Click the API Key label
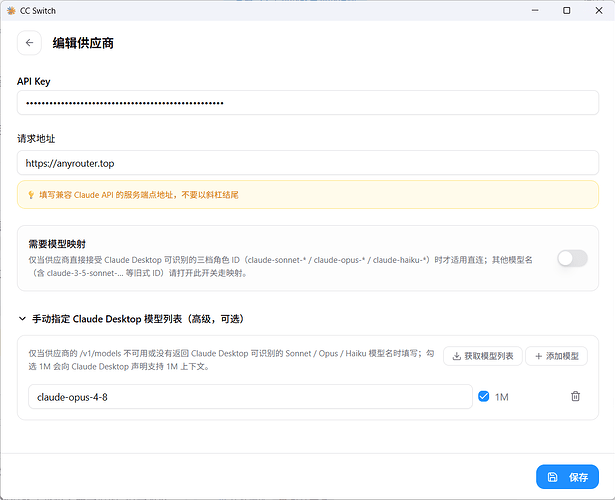 coord(34,81)
